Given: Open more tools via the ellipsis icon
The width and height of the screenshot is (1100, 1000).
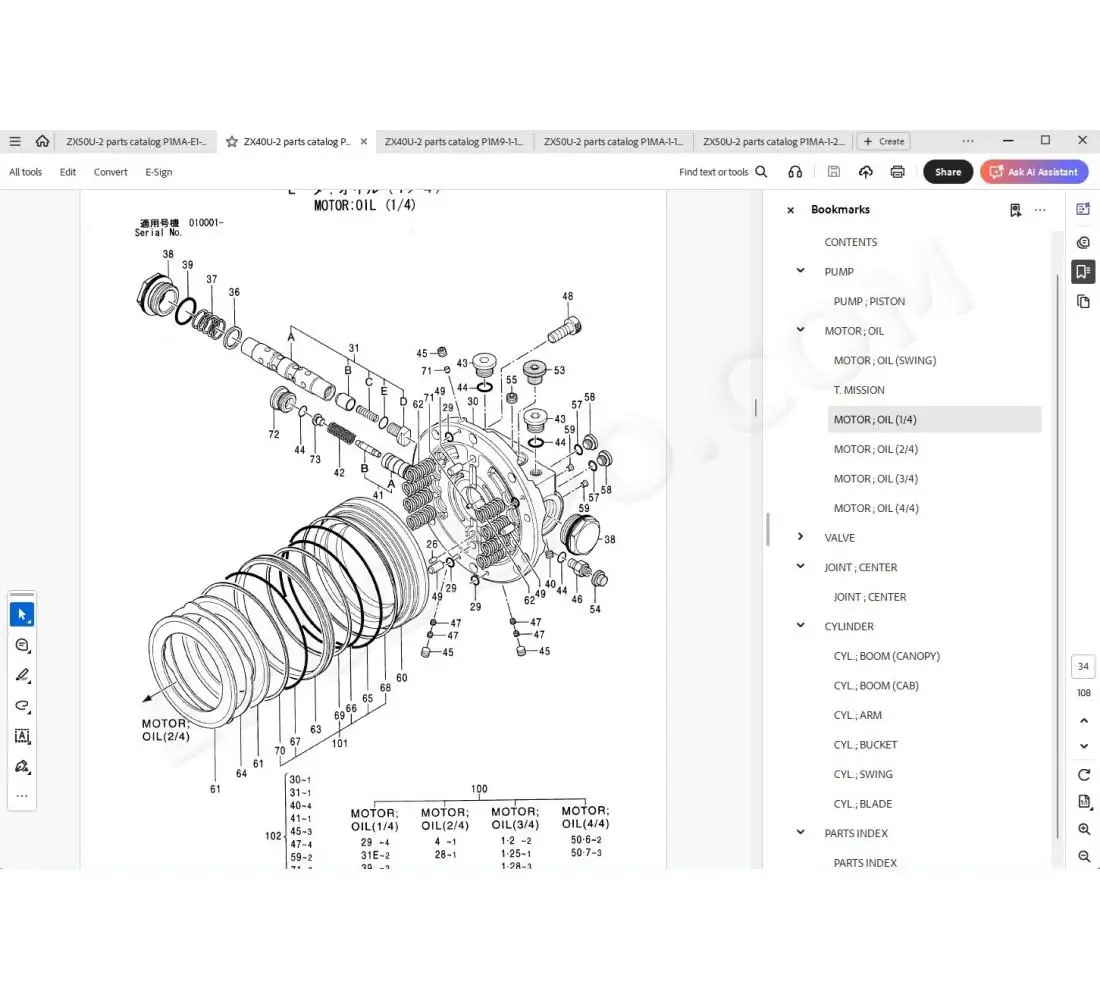Looking at the screenshot, I should click(22, 795).
